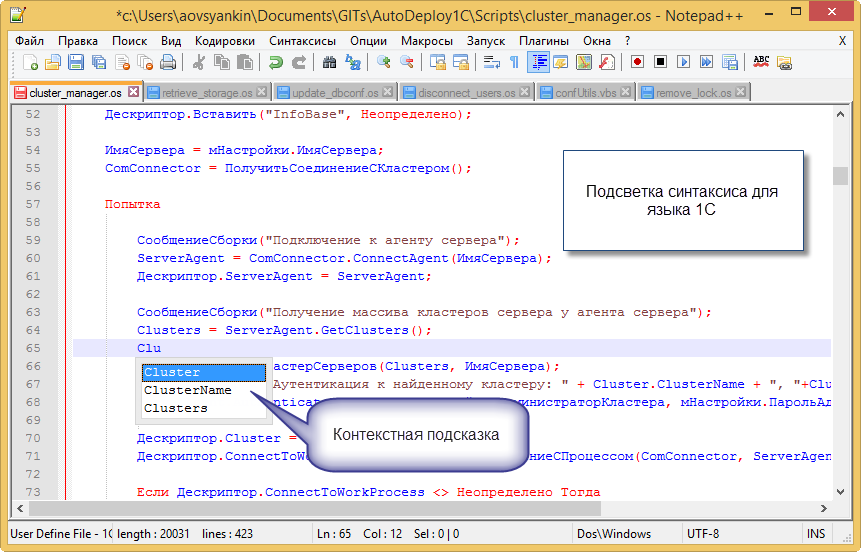Screen dimensions: 861x552
Task: Click the Zoom In magnifier icon
Action: click(x=383, y=62)
